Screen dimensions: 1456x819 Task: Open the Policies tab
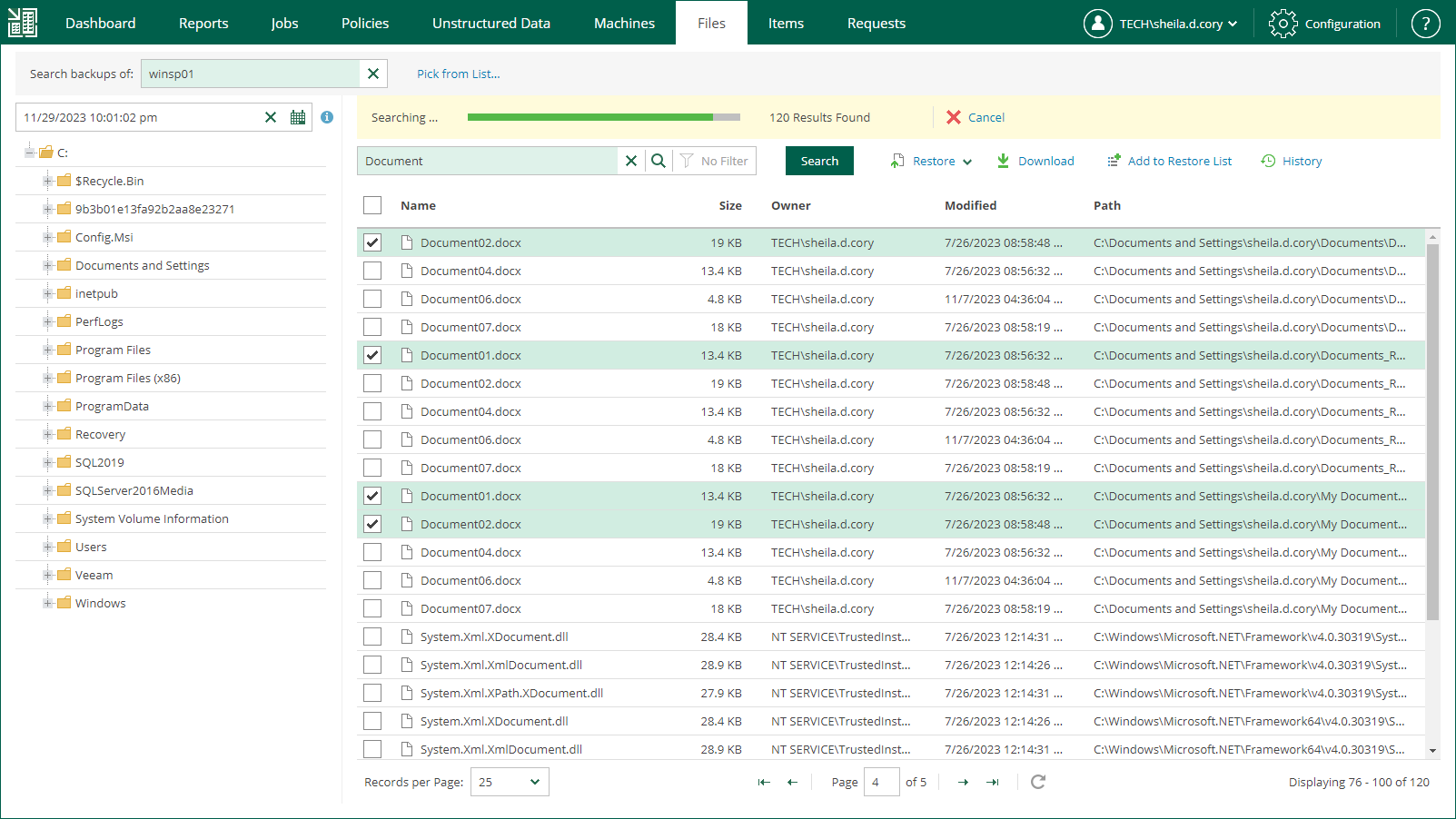365,24
